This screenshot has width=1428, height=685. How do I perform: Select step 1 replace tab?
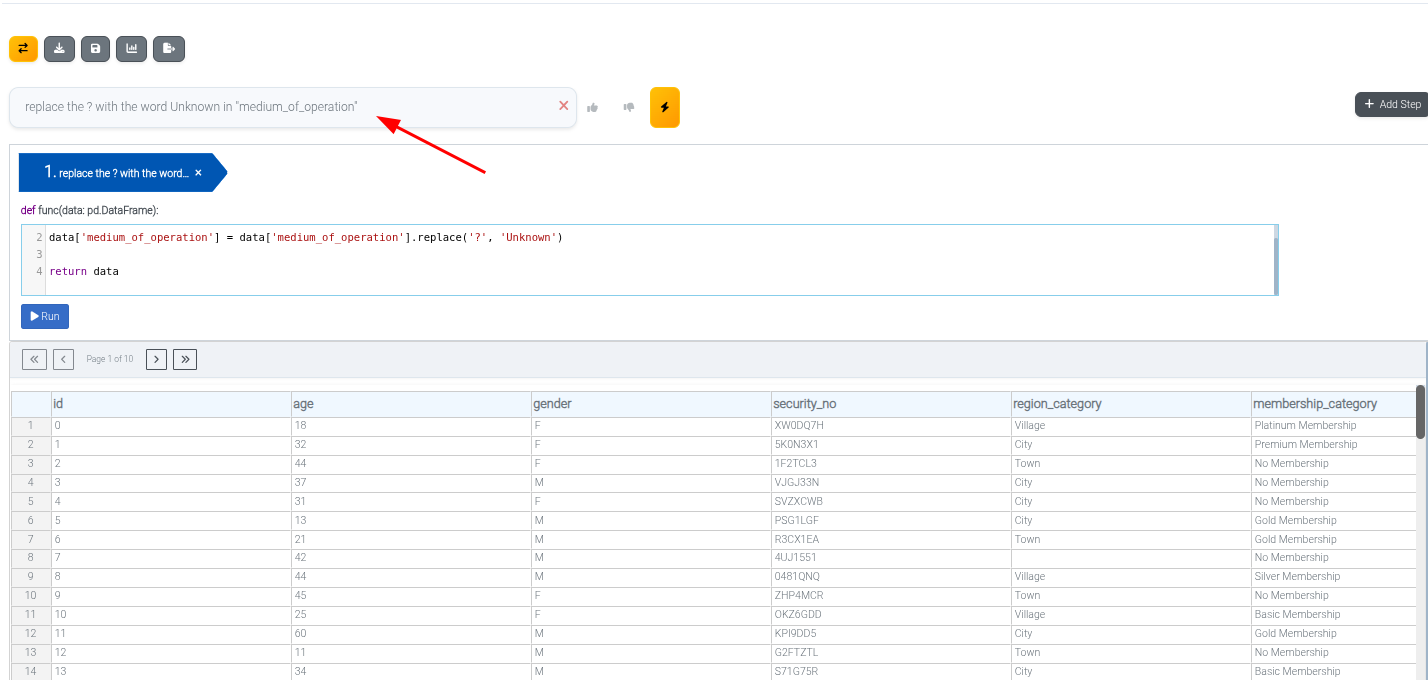click(x=115, y=173)
